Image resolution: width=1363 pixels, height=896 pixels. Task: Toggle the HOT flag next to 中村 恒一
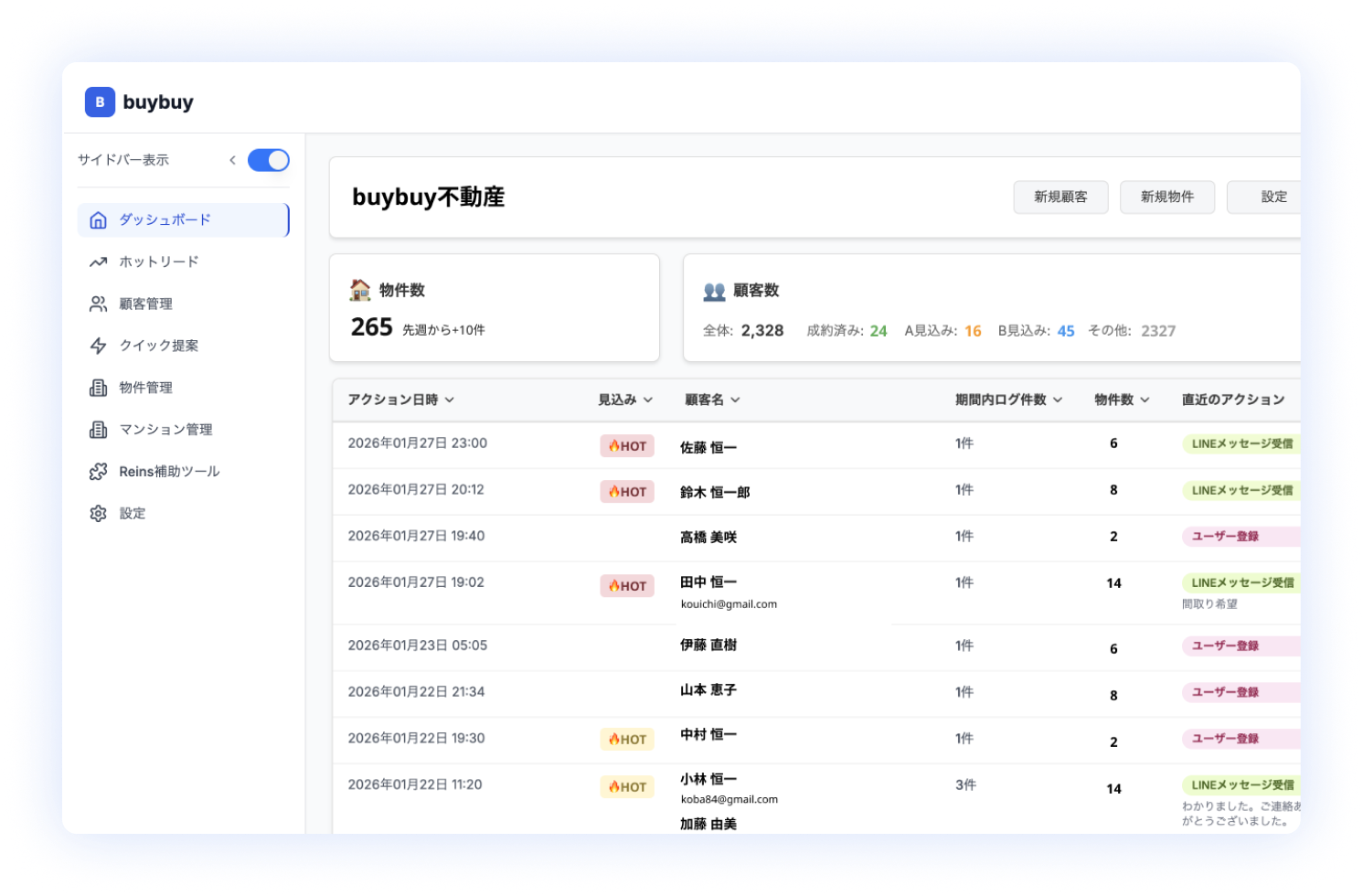click(627, 739)
